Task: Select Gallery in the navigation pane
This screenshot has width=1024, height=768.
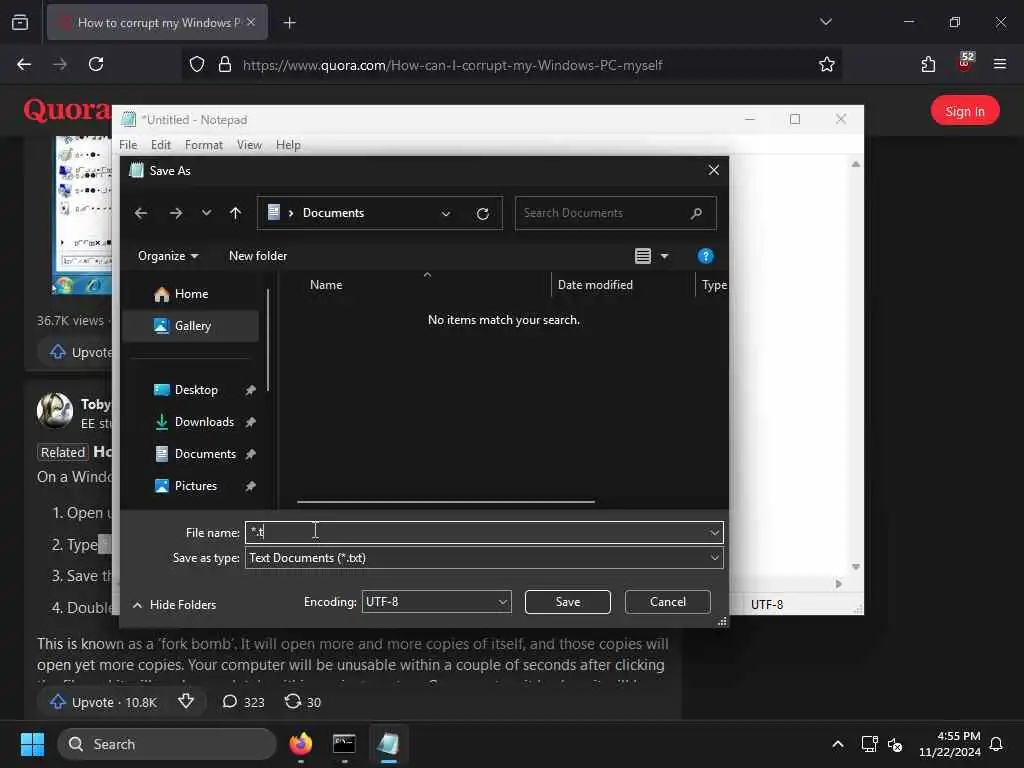Action: pyautogui.click(x=191, y=326)
